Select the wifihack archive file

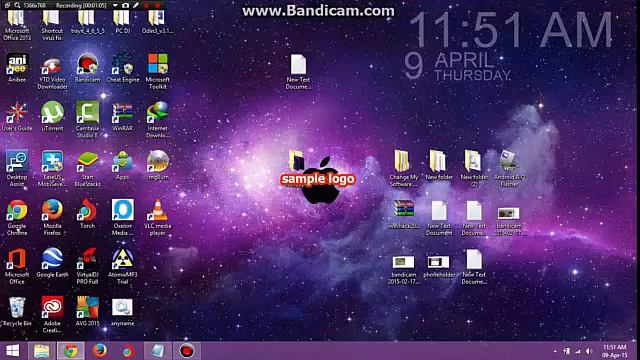(x=403, y=214)
